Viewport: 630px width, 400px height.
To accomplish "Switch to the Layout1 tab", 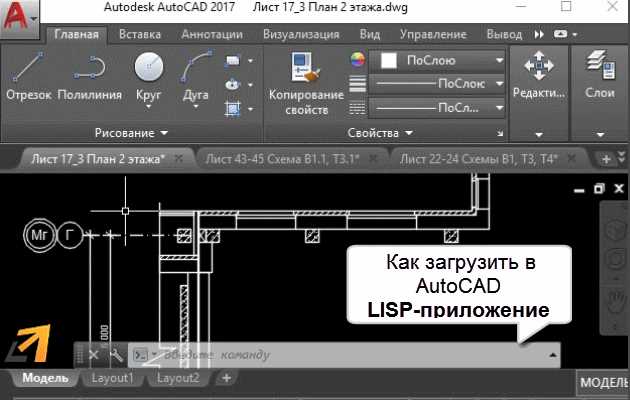I will [x=112, y=378].
